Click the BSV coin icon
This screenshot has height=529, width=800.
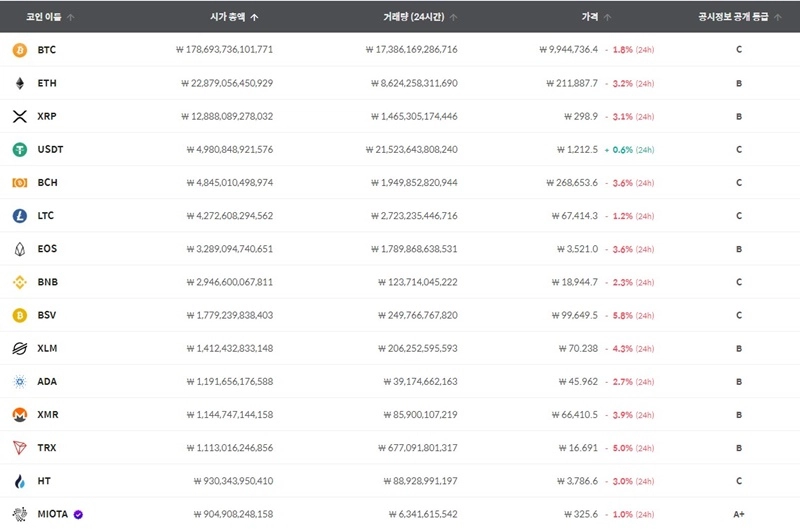19,315
